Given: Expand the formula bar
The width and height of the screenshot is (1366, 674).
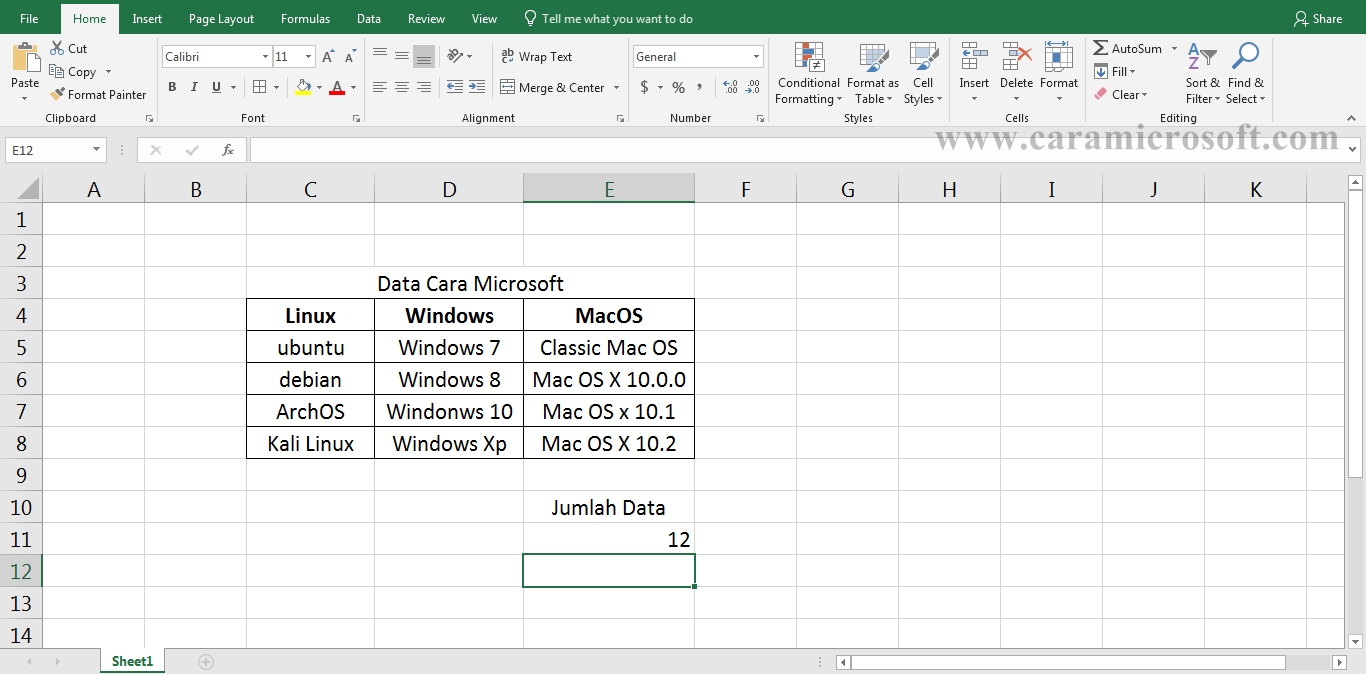Looking at the screenshot, I should pos(1353,150).
